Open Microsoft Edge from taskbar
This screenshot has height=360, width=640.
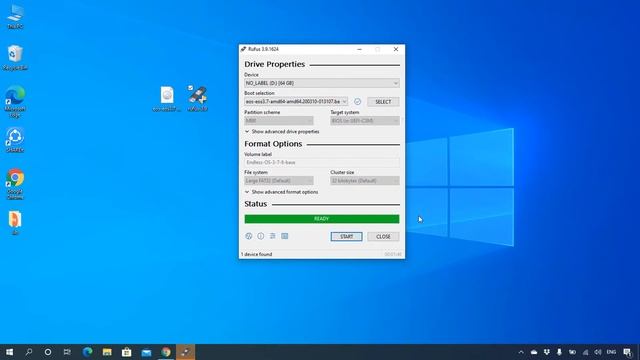(87, 352)
